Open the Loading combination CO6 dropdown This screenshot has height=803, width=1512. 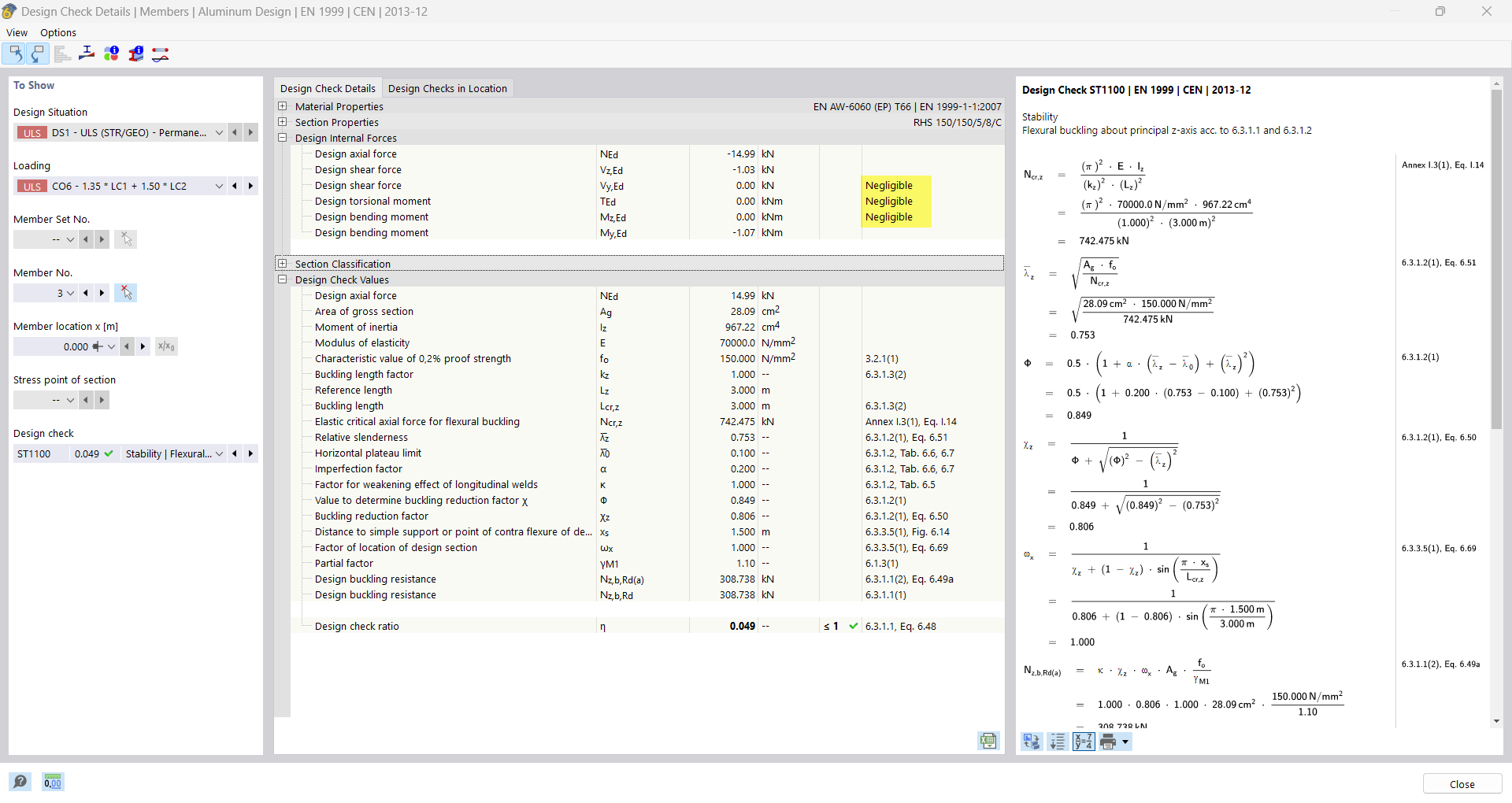coord(220,186)
